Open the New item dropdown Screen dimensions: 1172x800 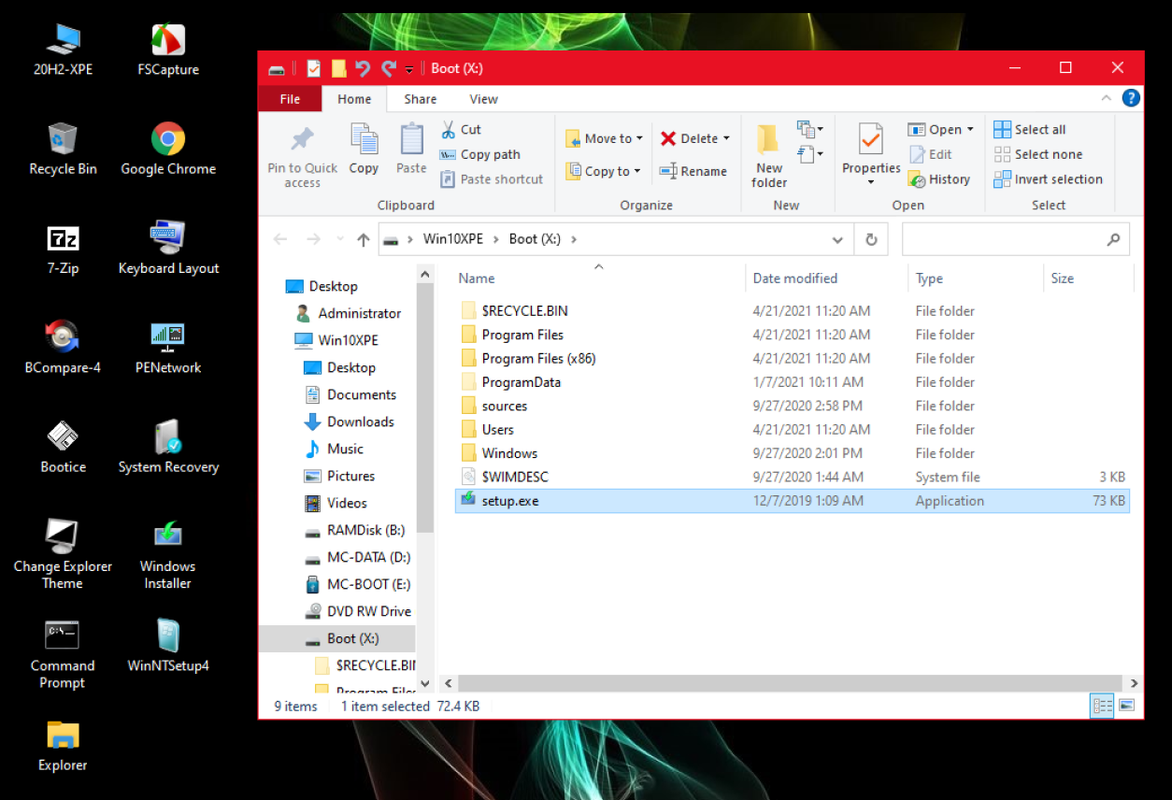click(x=810, y=129)
